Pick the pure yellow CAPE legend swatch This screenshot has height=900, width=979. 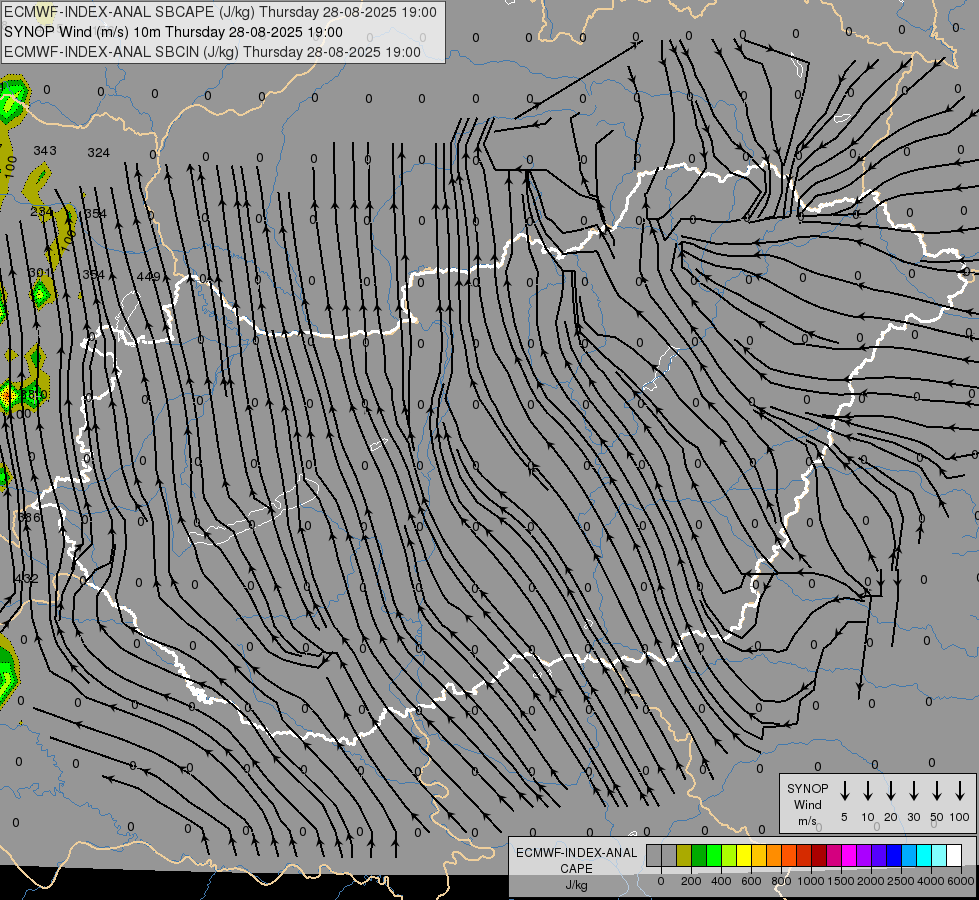[x=744, y=856]
